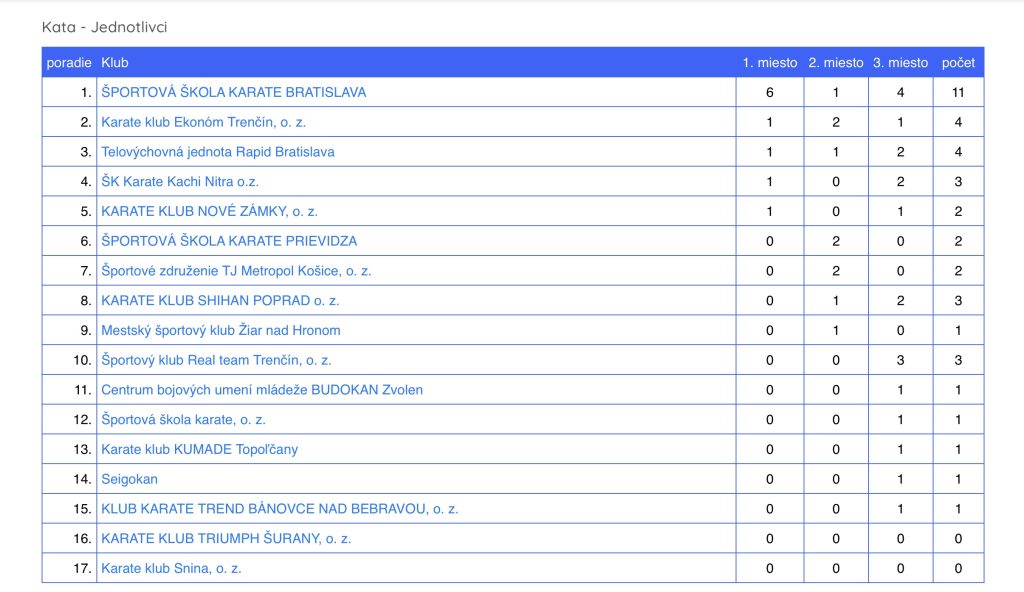Select second-place count 2 for Ekonóm Trenčín
Viewport: 1024px width, 592px height.
(836, 122)
